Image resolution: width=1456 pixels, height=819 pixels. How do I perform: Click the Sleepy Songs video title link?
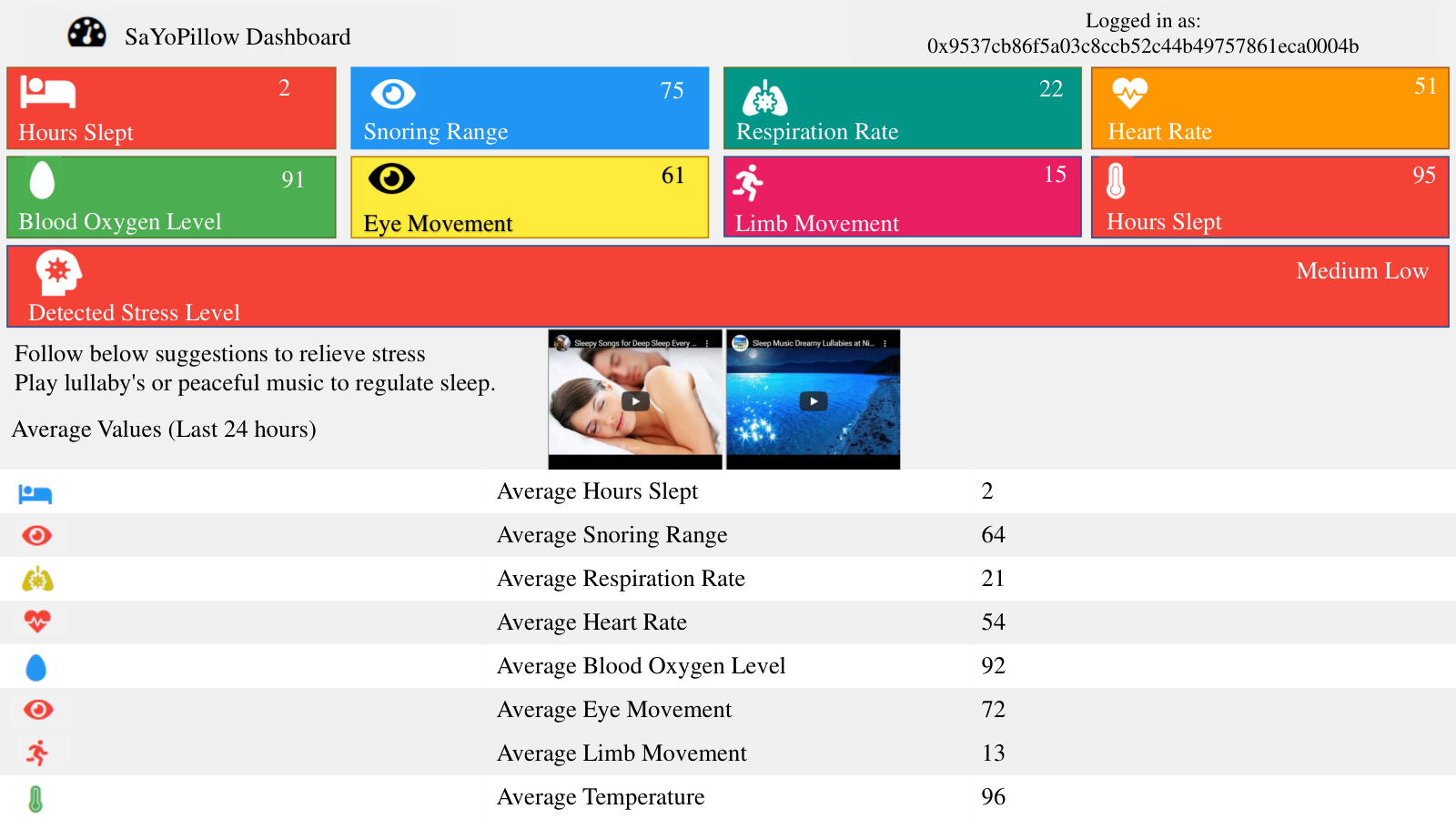(635, 343)
